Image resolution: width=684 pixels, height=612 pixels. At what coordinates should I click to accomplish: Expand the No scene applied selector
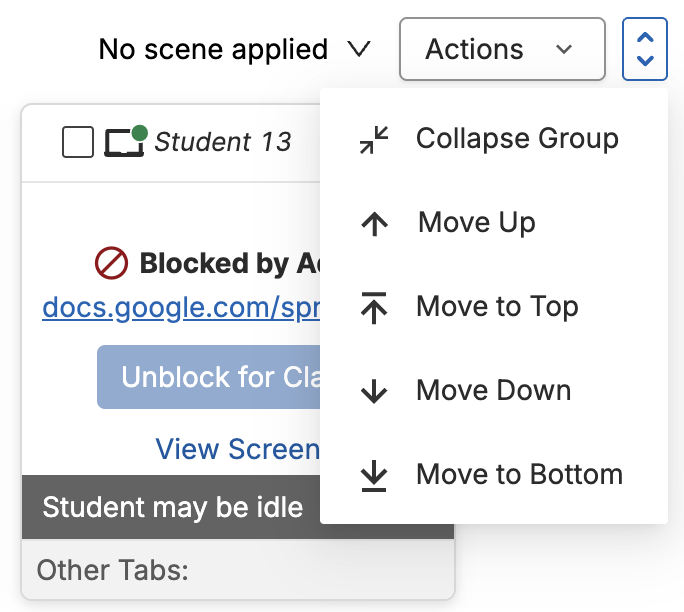(235, 49)
